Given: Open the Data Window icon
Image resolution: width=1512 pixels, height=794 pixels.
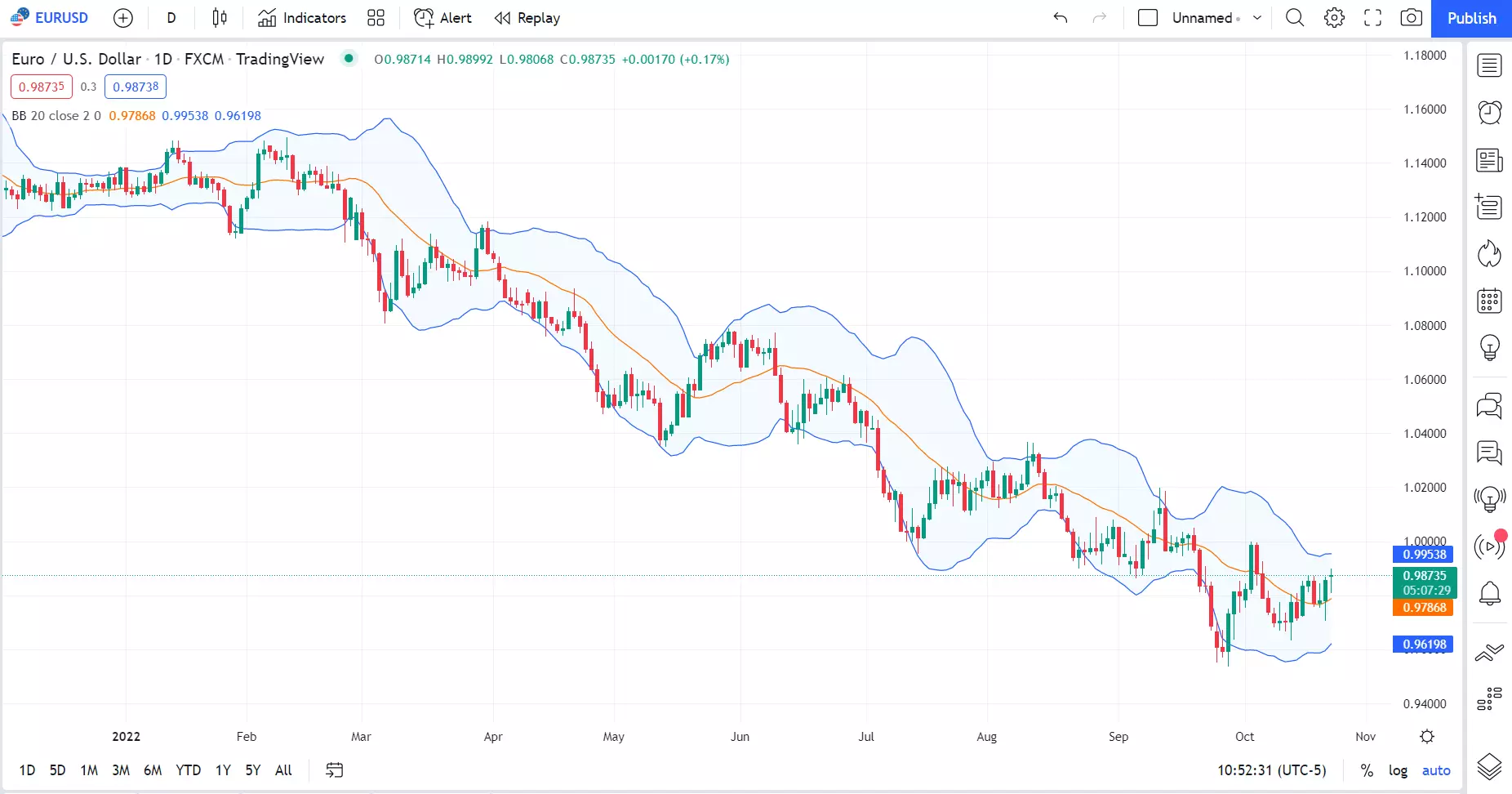Looking at the screenshot, I should (x=1489, y=207).
